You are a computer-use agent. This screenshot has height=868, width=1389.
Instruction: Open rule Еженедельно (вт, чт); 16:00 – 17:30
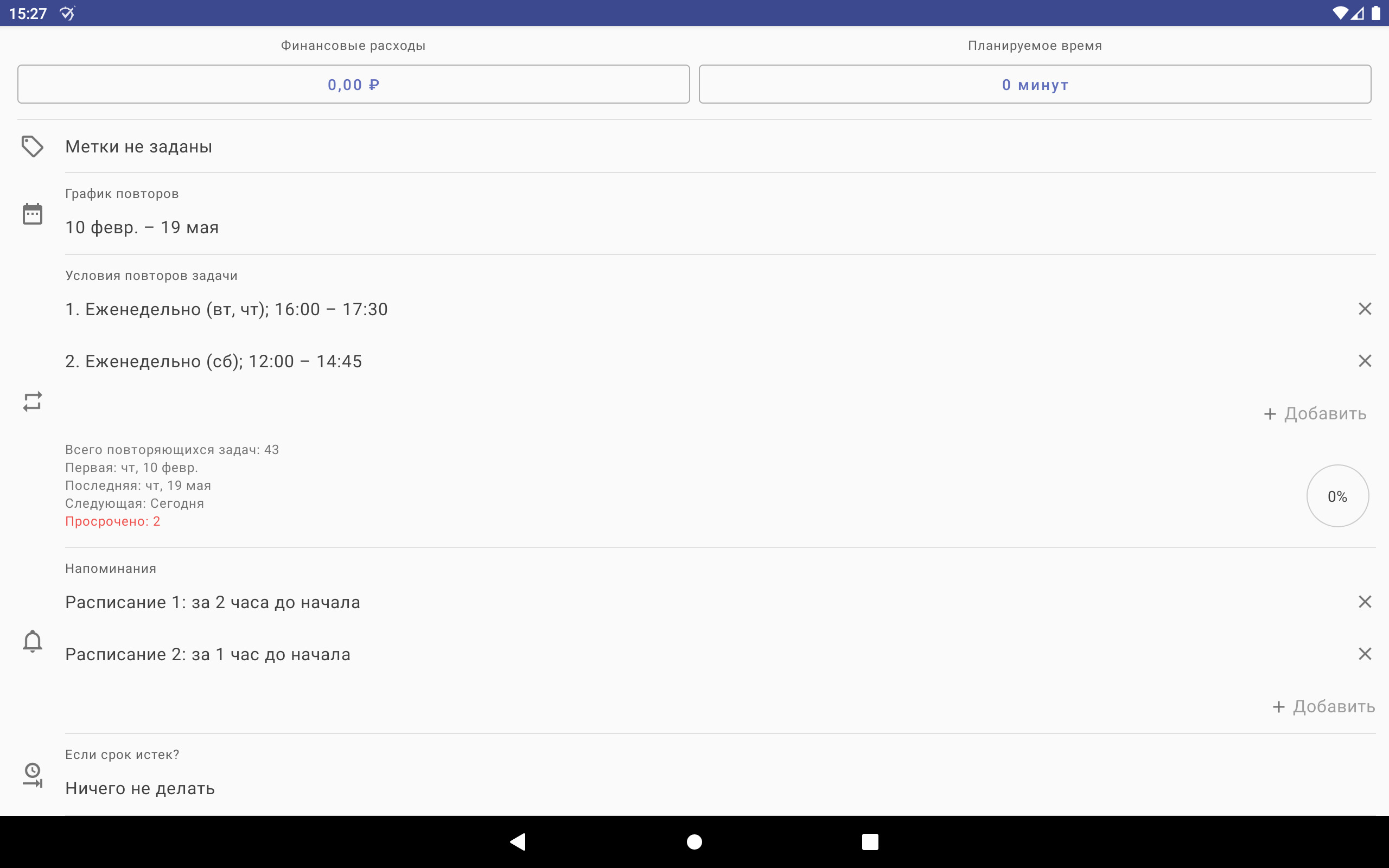tap(226, 309)
